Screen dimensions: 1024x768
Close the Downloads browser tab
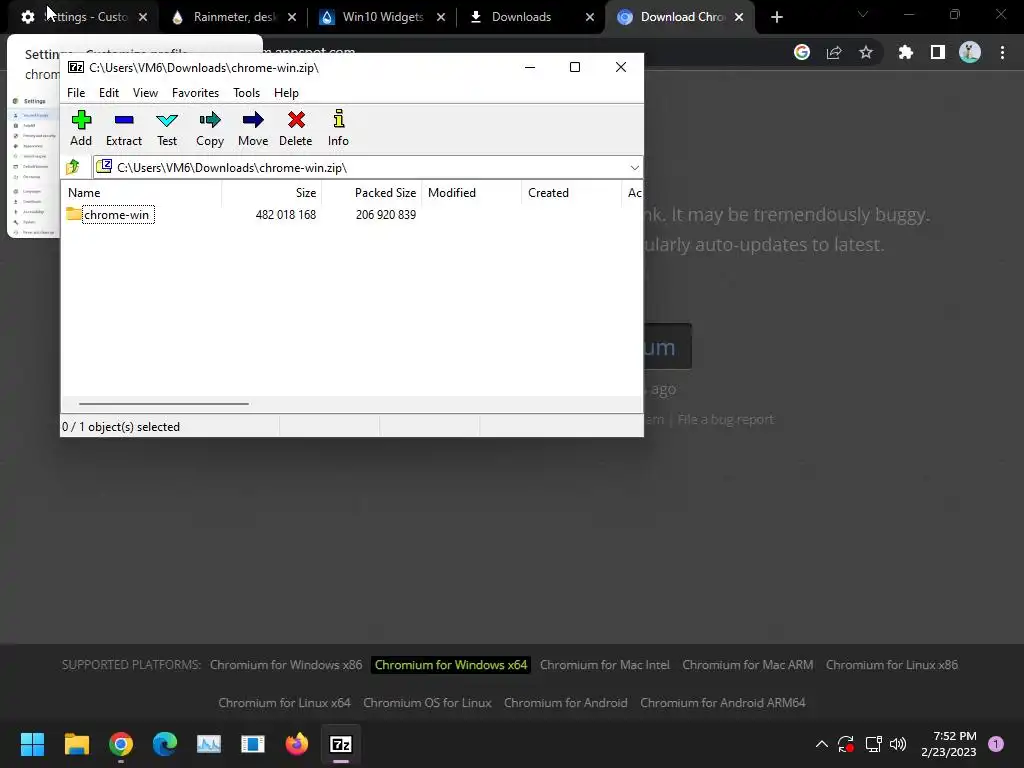[x=590, y=17]
